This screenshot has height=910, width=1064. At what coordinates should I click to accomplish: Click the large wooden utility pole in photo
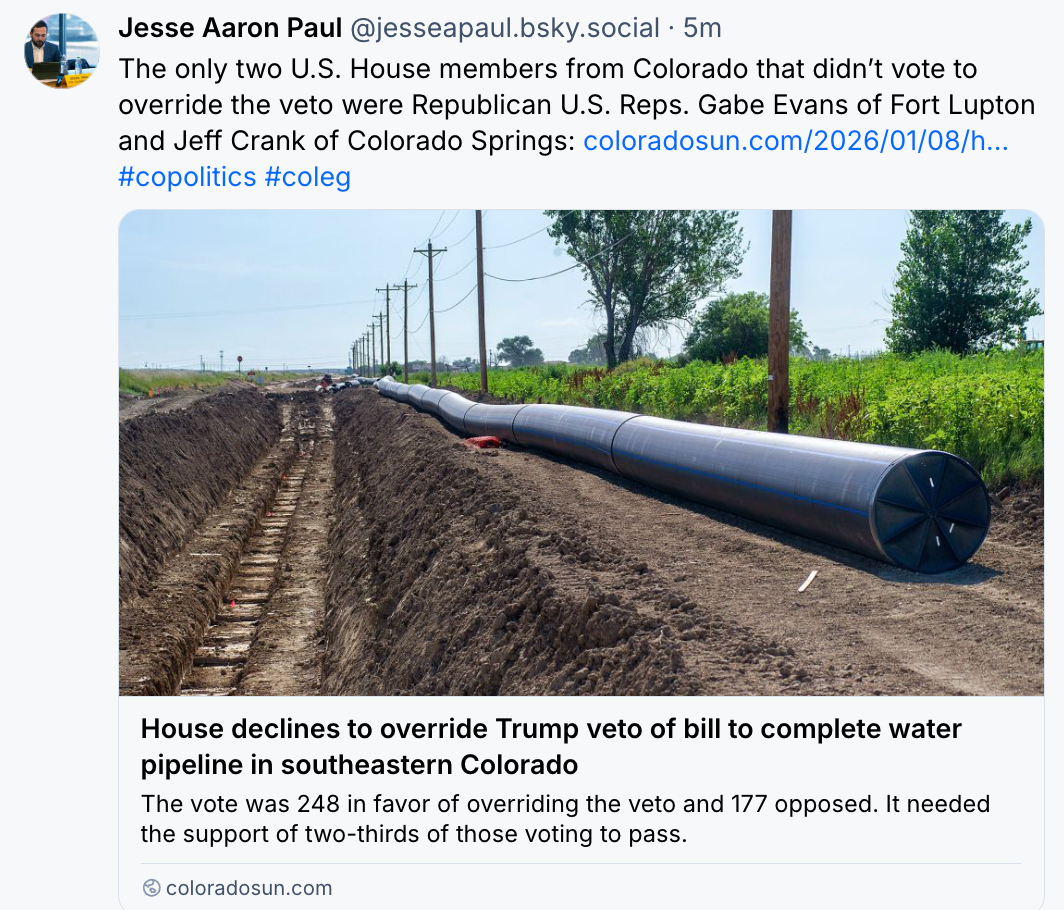pyautogui.click(x=779, y=320)
